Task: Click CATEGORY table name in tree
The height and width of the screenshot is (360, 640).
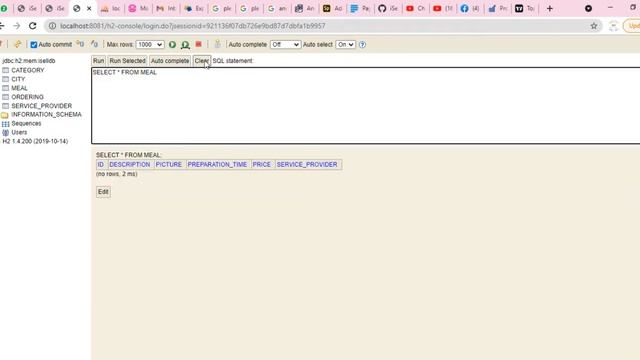Action: pos(28,70)
